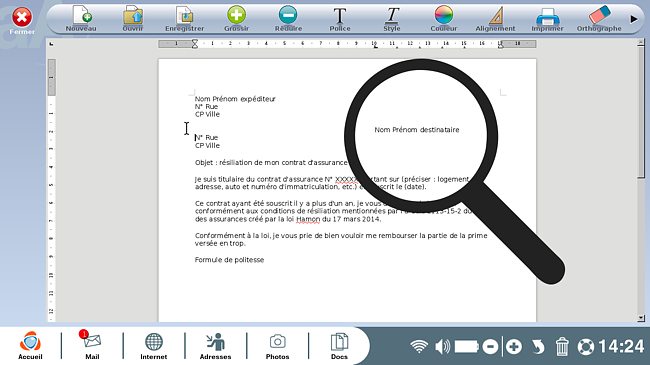Print the document with Imprimer
The height and width of the screenshot is (365, 650).
(547, 19)
